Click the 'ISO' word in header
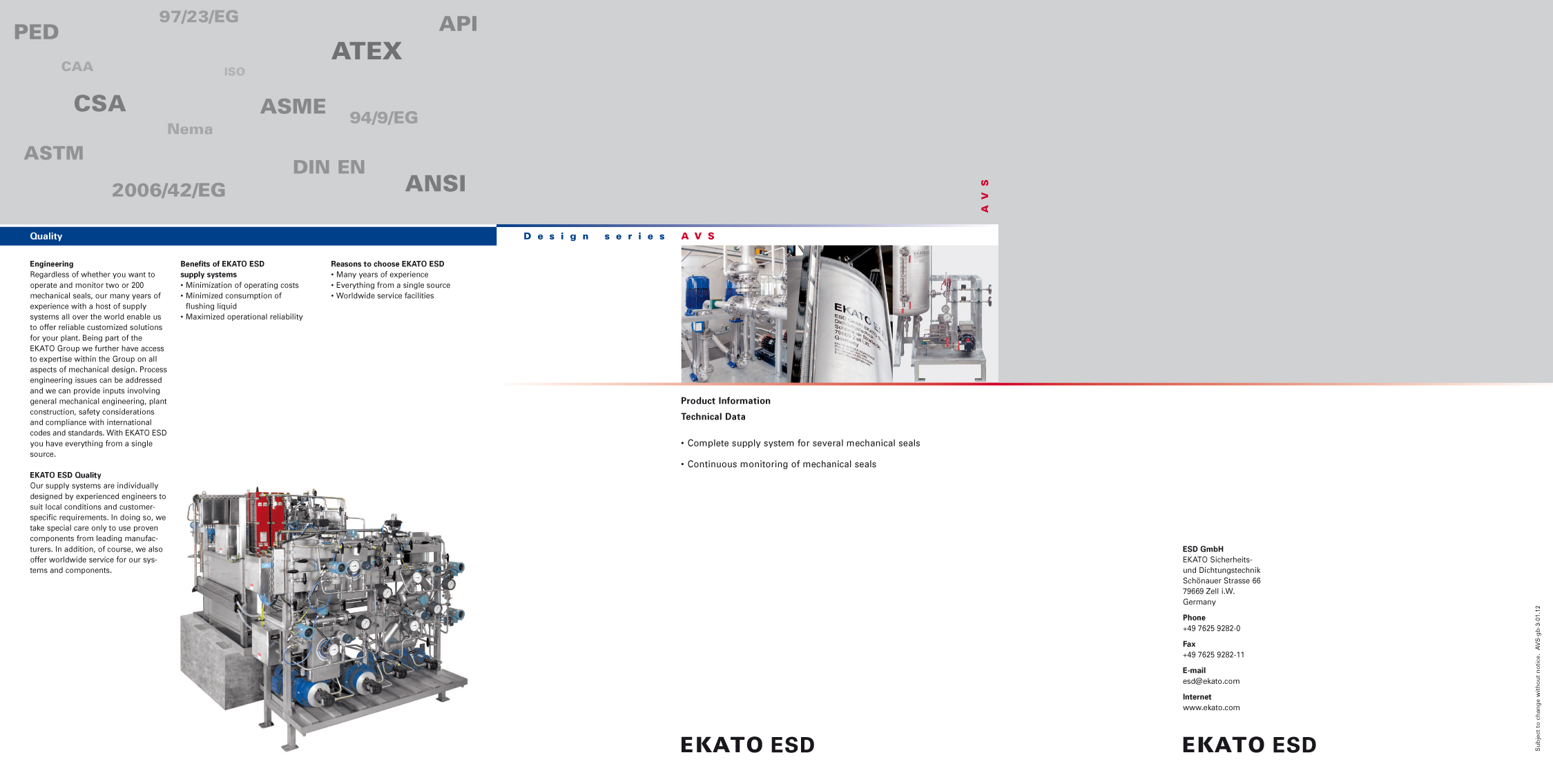Screen dimensions: 1553x784 (x=234, y=72)
